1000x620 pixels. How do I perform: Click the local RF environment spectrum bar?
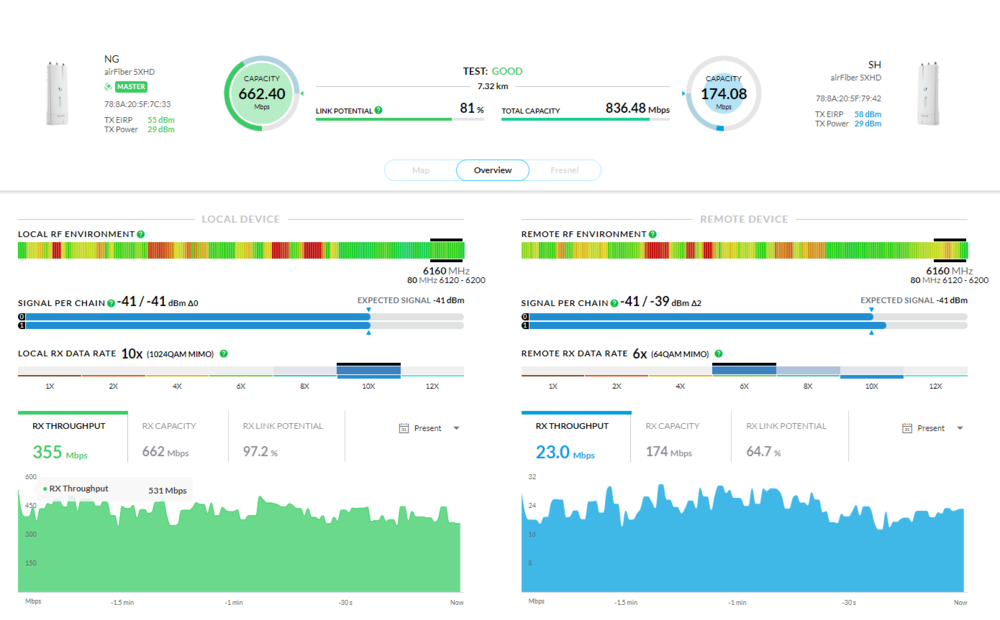(240, 250)
